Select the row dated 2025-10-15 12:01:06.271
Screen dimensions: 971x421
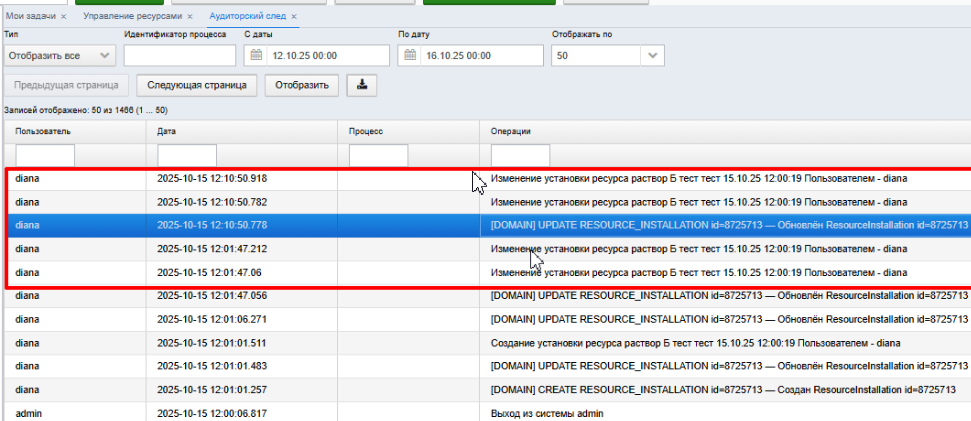point(487,319)
